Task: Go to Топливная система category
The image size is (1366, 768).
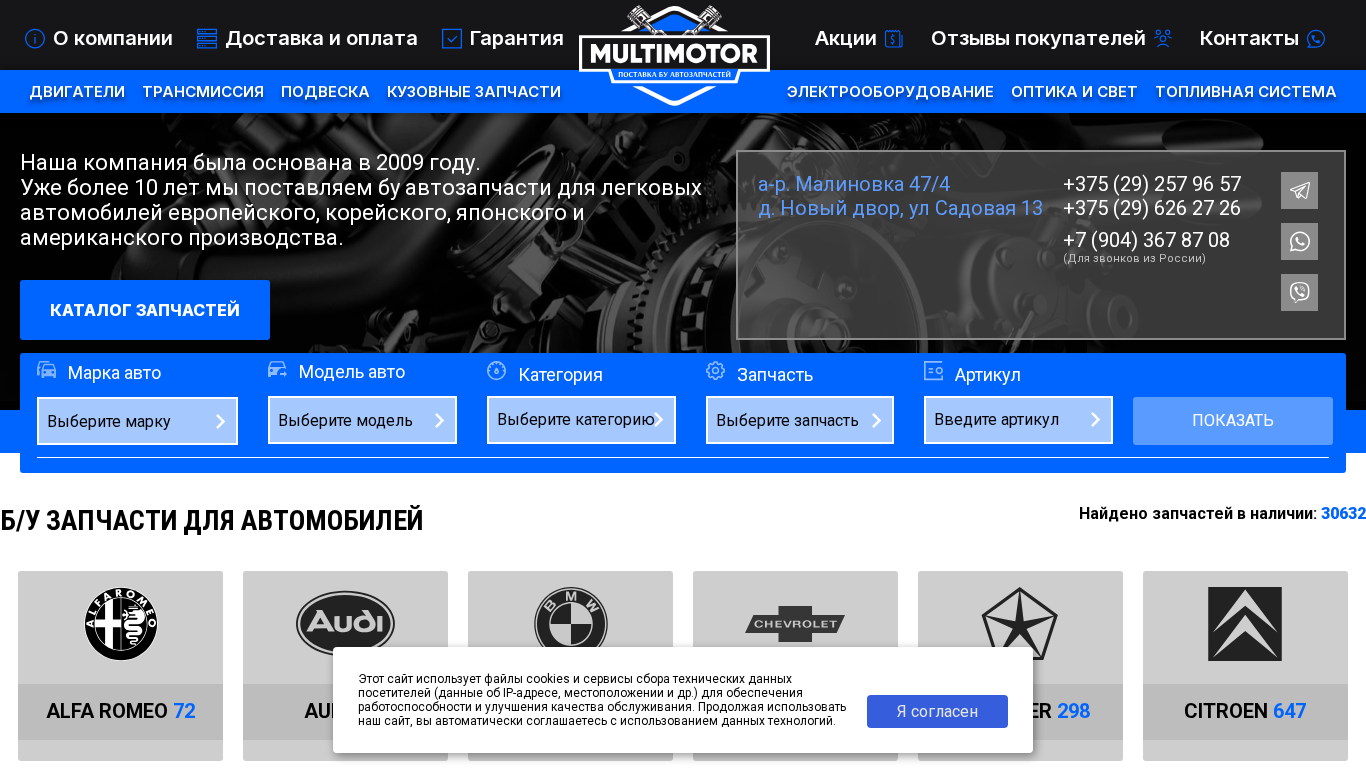Action: [1245, 92]
